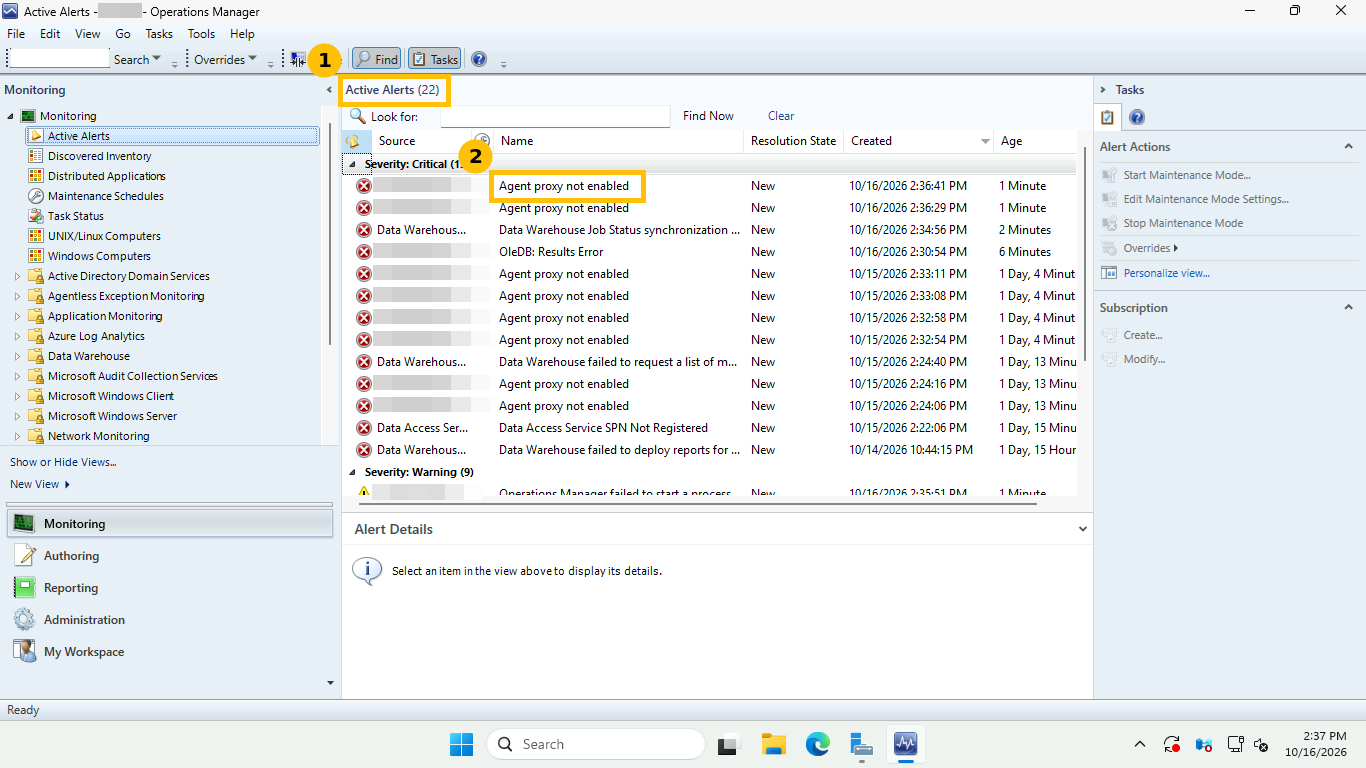Select Discovered Inventory view

(99, 156)
